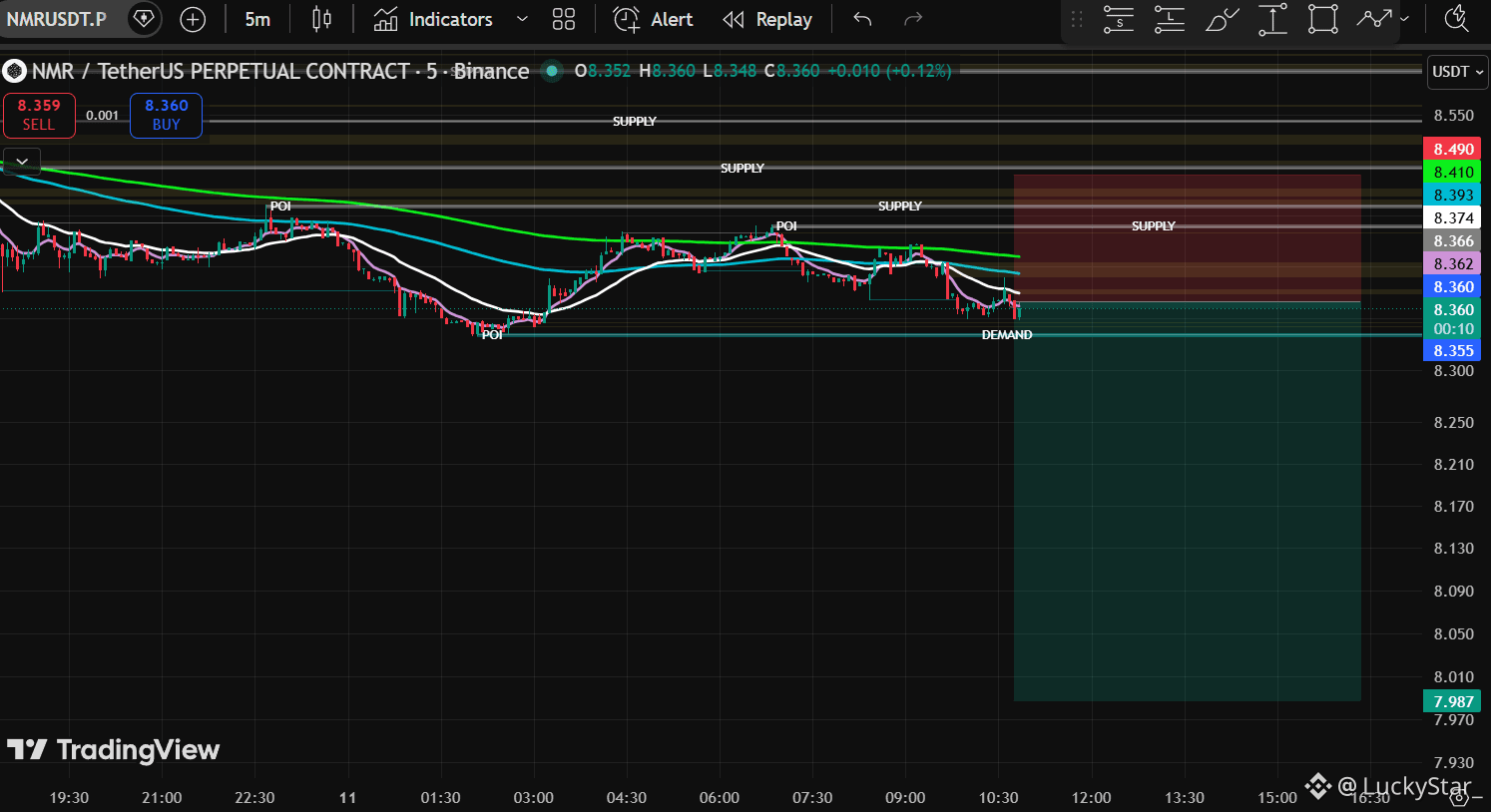Change the 5m timeframe interval
Viewport: 1491px width, 812px height.
point(257,19)
